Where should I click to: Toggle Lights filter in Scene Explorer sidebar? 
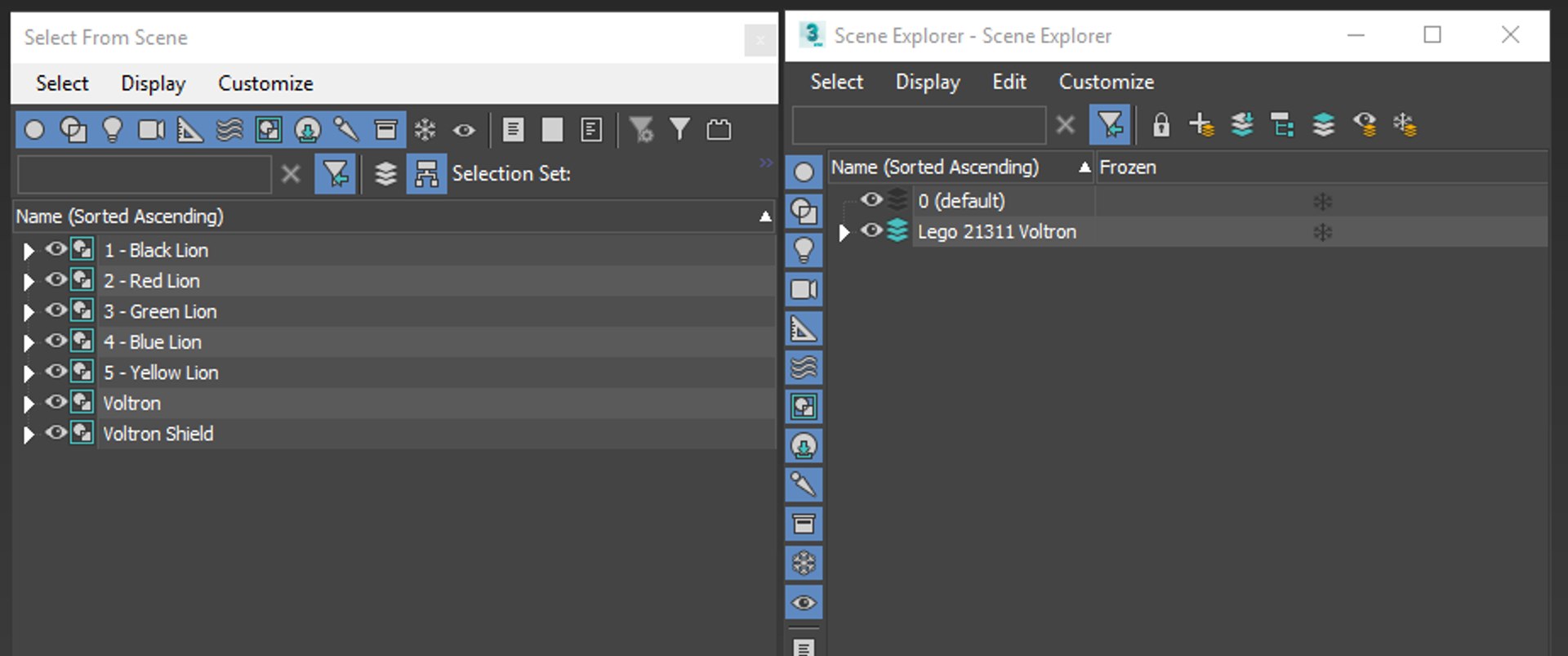[x=804, y=250]
